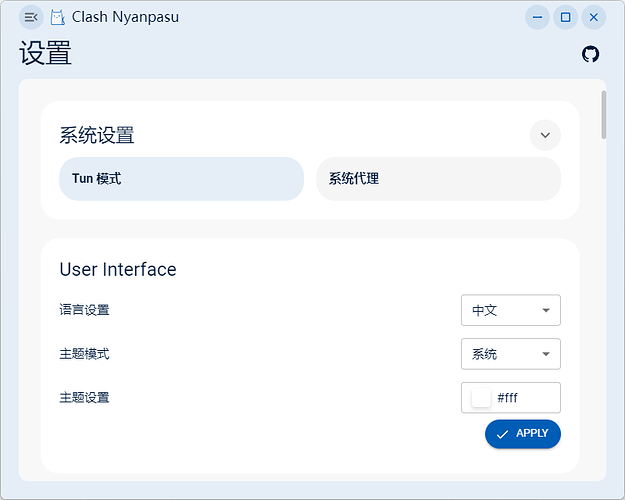The height and width of the screenshot is (500, 625).
Task: Click the white theme color swatch
Action: tap(481, 398)
